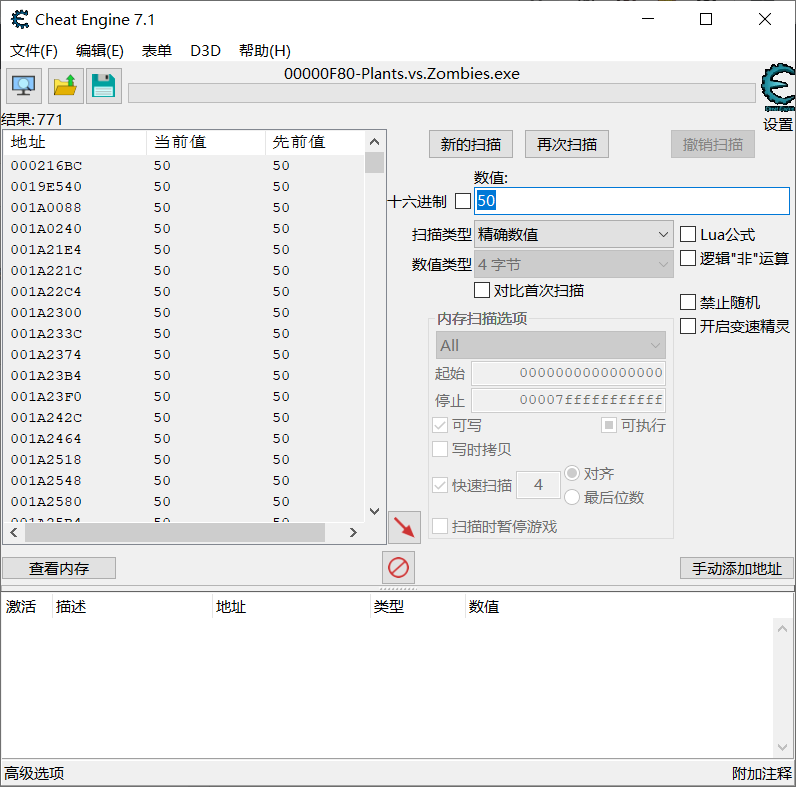Click the 新的扫描 button
The width and height of the screenshot is (796, 787).
[471, 144]
